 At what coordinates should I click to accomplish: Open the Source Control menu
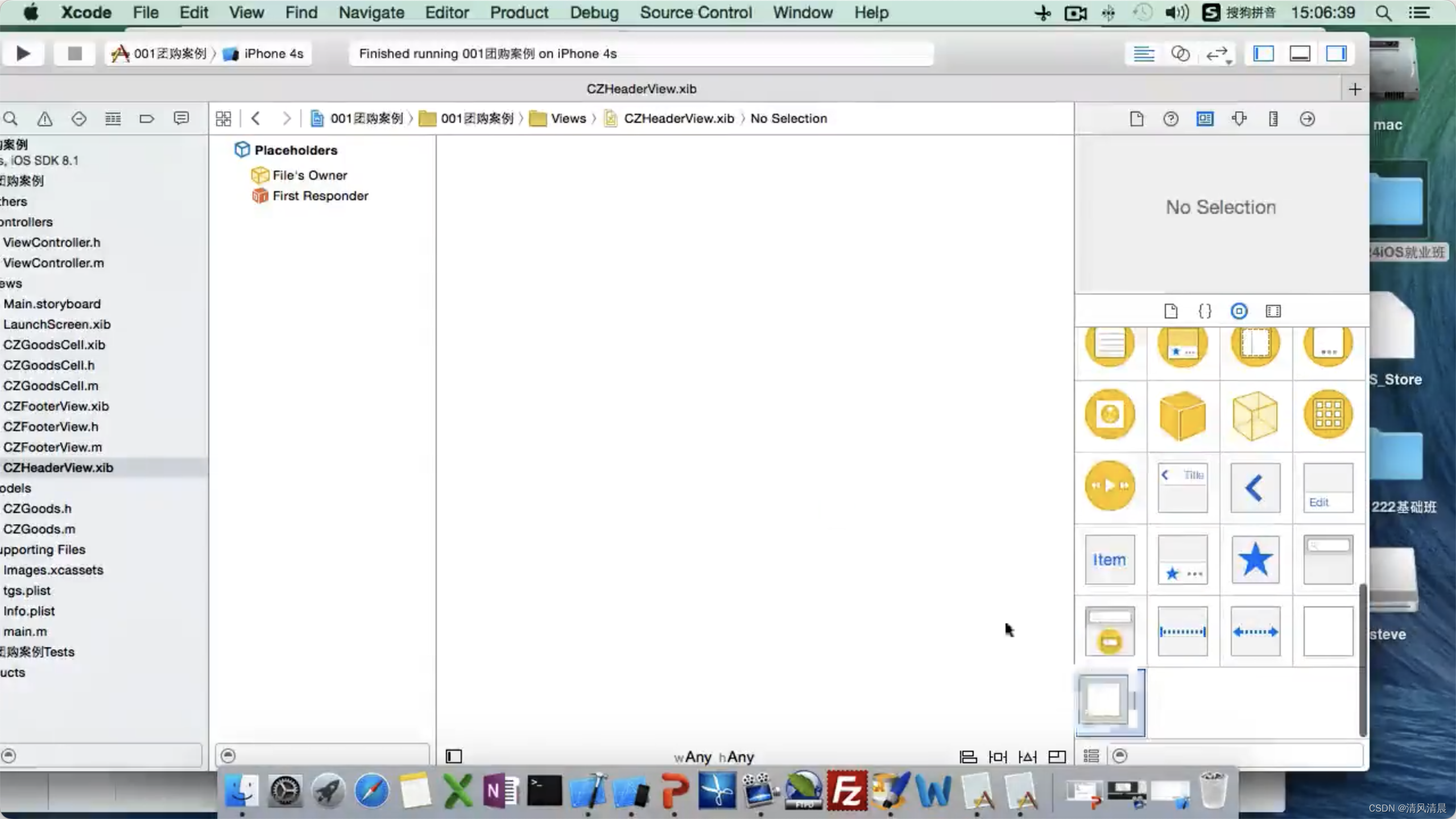coord(696,13)
